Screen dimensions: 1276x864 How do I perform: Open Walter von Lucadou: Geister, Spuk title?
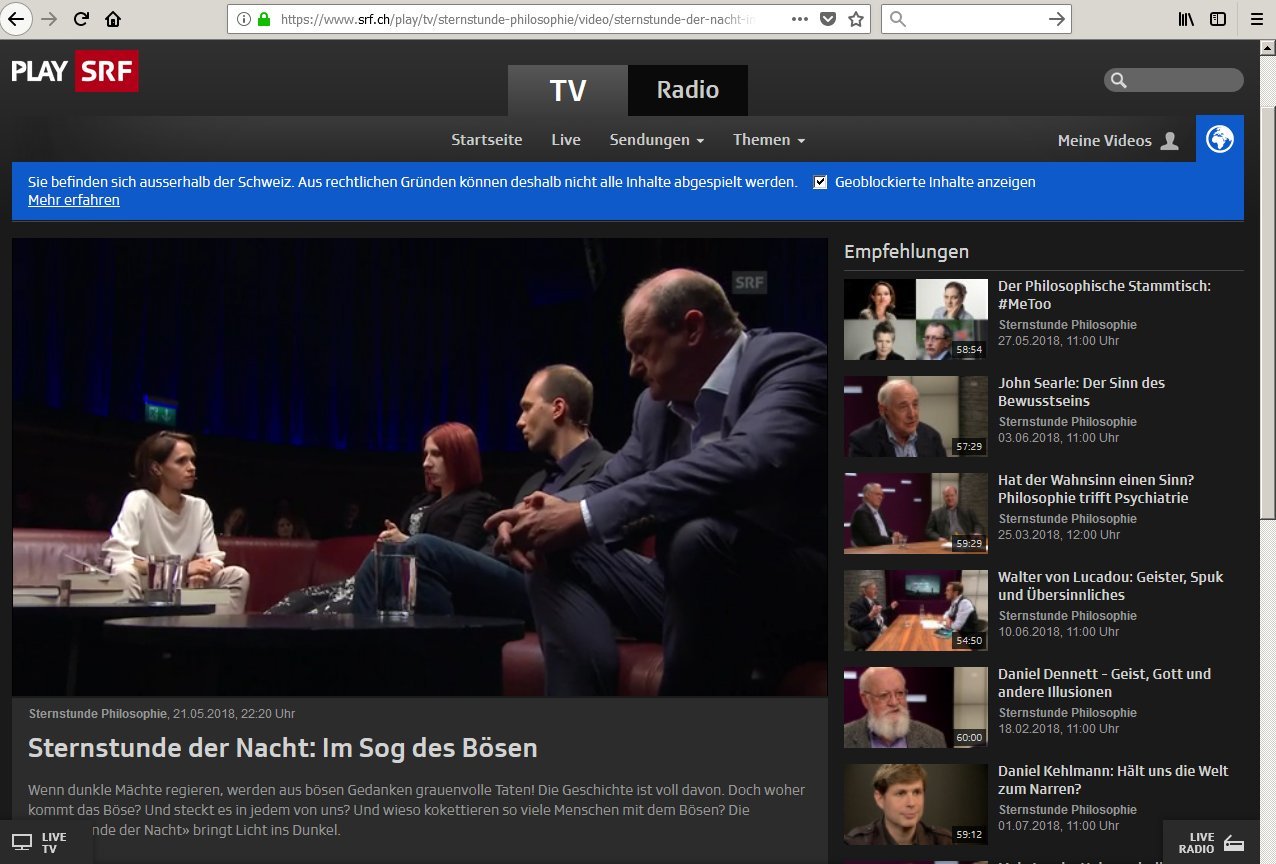[1110, 586]
